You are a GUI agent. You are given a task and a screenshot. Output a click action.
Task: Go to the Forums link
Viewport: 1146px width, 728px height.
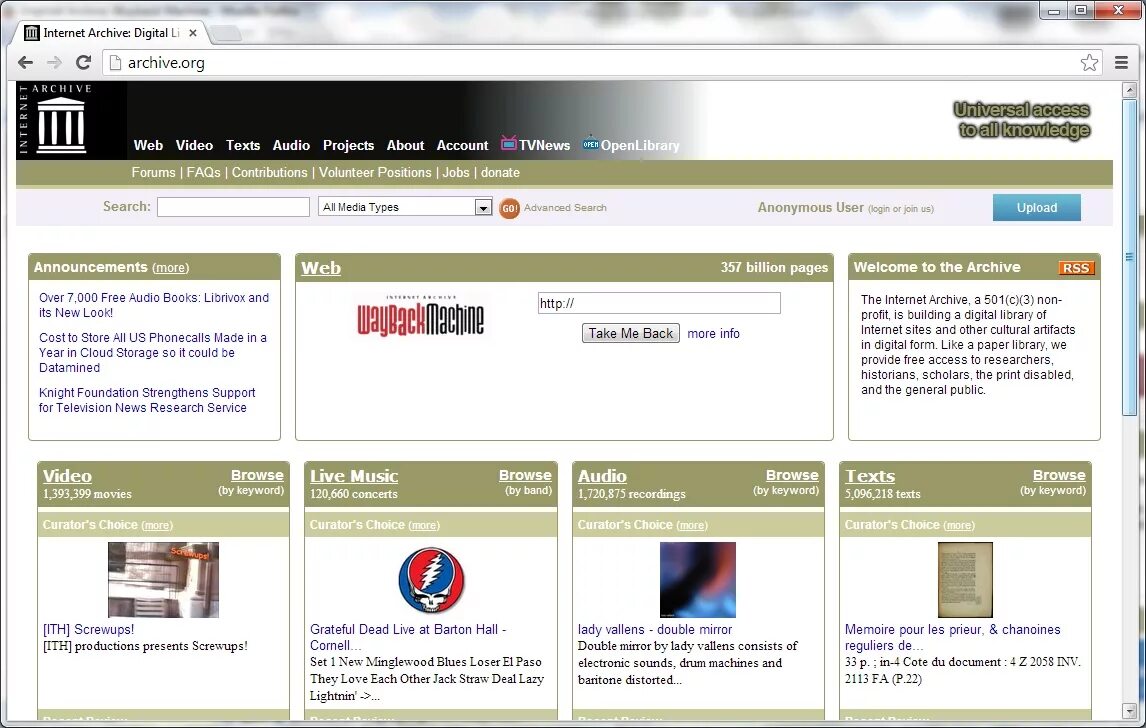click(x=153, y=172)
